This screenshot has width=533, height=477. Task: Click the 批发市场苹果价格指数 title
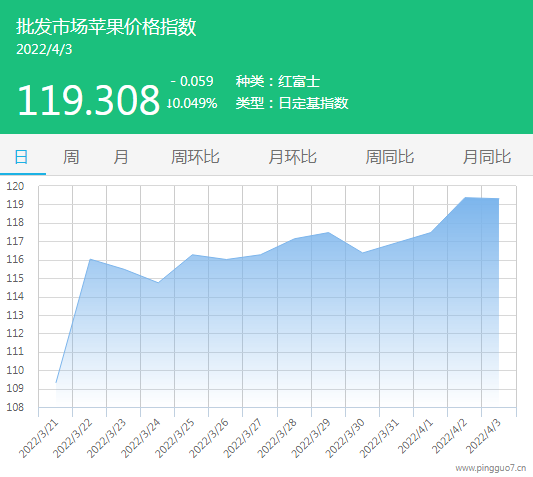(106, 27)
